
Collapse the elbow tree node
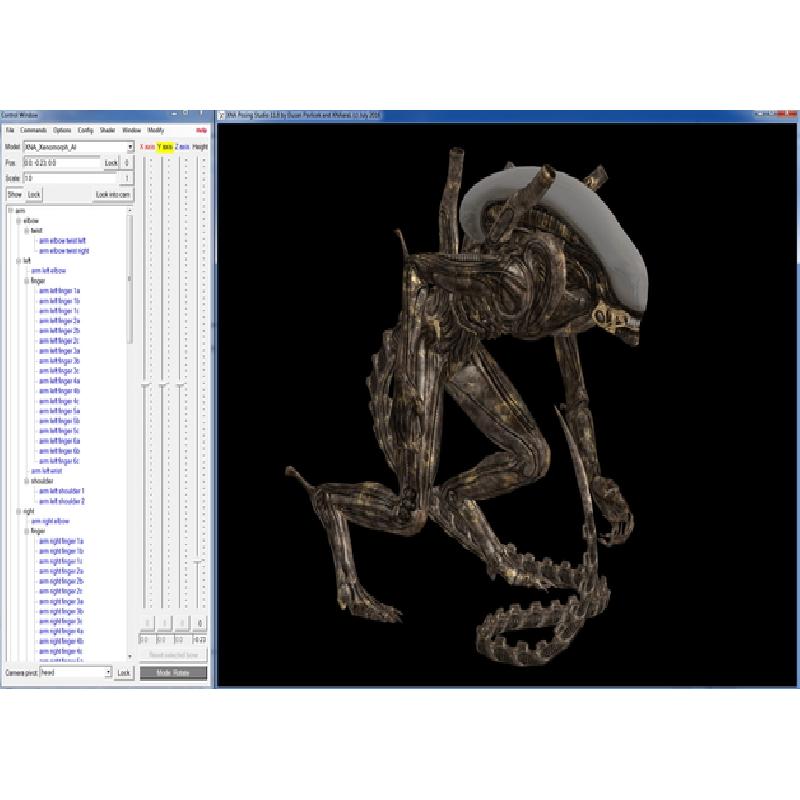coord(19,221)
